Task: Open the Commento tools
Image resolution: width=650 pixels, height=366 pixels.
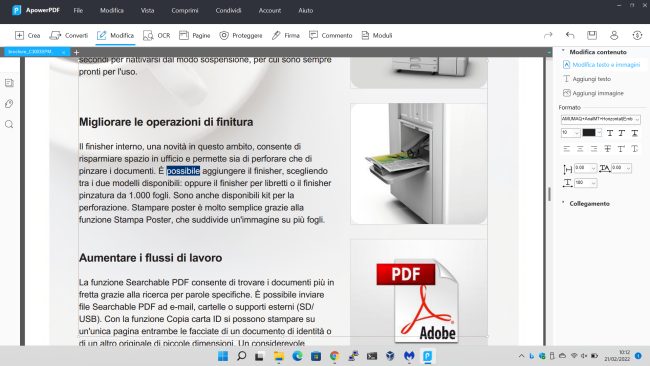Action: pyautogui.click(x=330, y=35)
